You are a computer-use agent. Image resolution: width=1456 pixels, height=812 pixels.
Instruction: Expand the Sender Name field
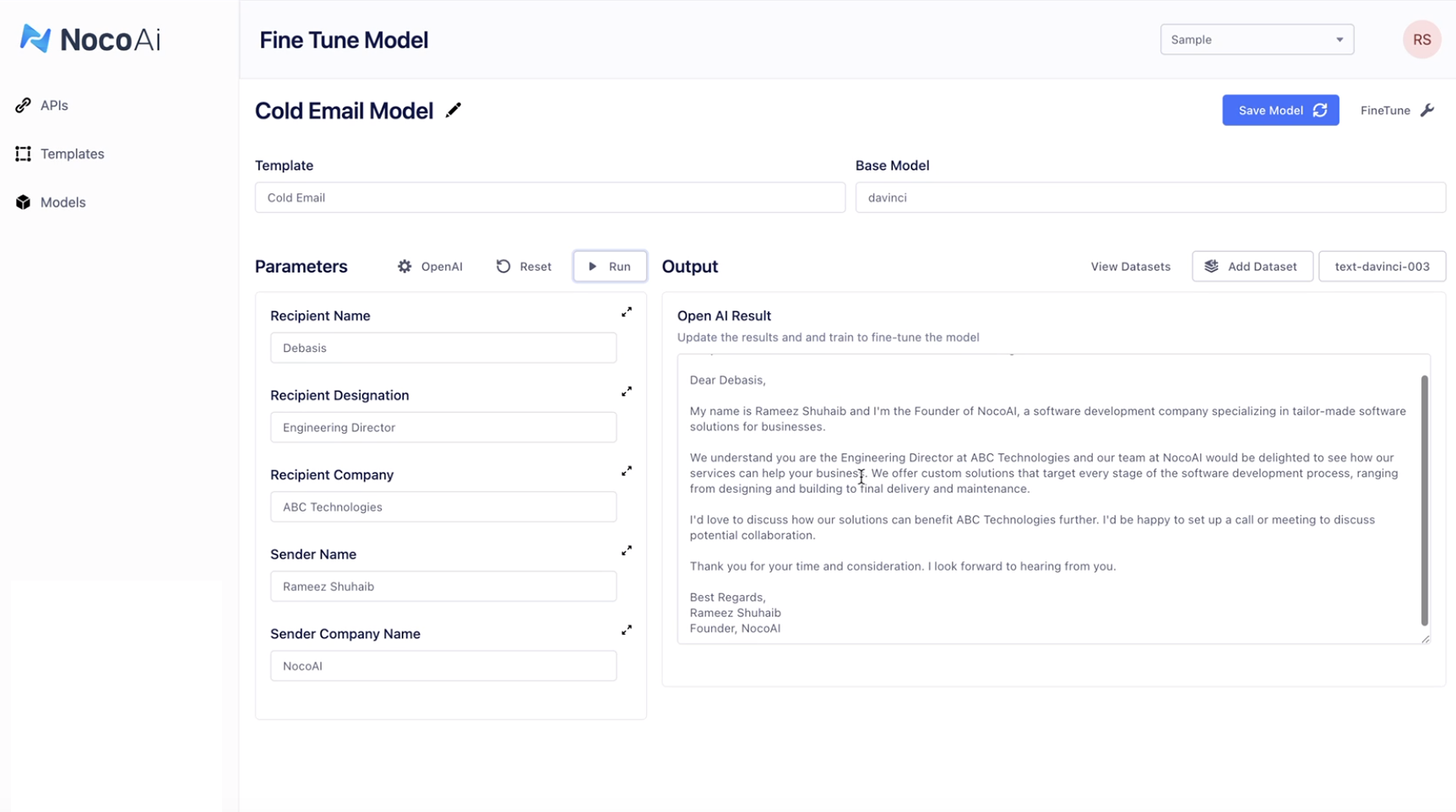coord(627,550)
